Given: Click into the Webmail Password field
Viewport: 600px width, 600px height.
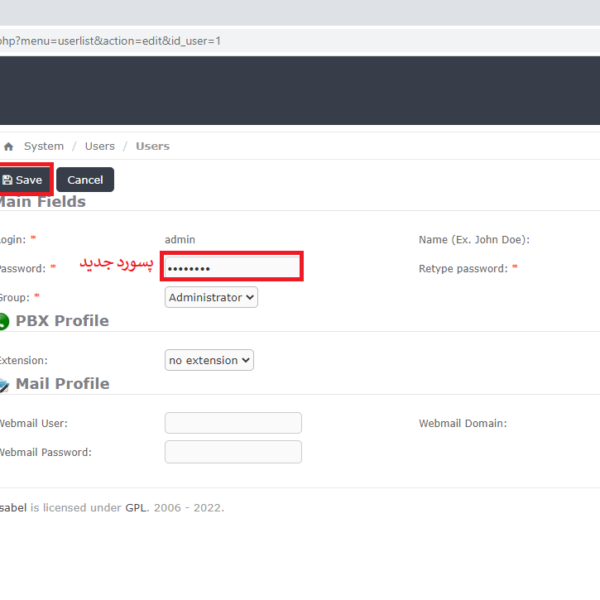Looking at the screenshot, I should coord(233,452).
